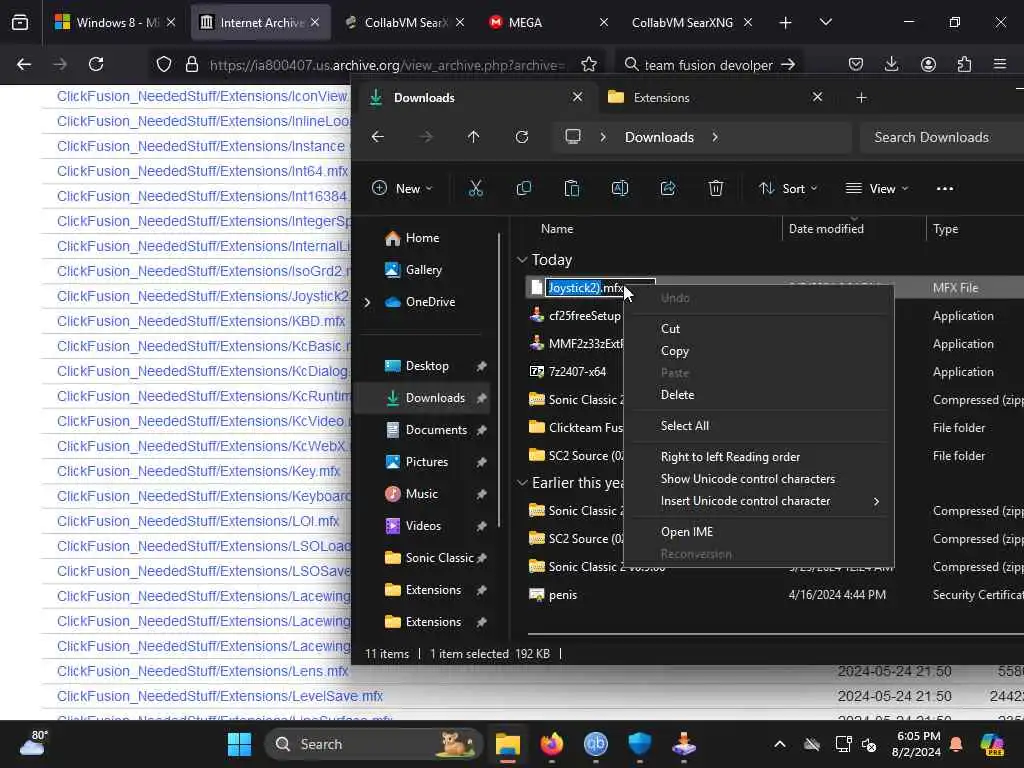The width and height of the screenshot is (1024, 768).
Task: Open the Key.mfx archive link
Action: (199, 471)
